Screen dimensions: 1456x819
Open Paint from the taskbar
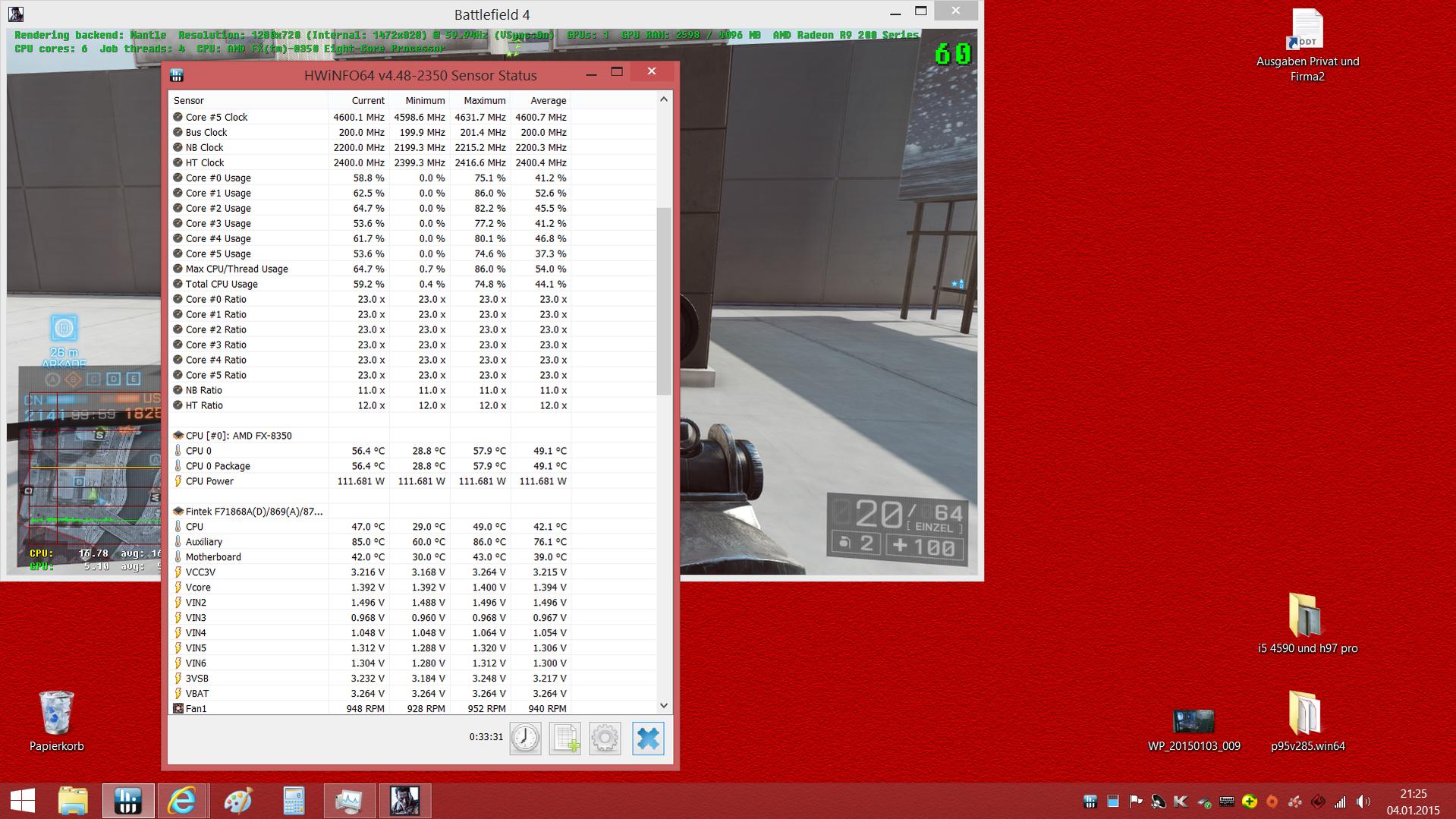[x=238, y=801]
